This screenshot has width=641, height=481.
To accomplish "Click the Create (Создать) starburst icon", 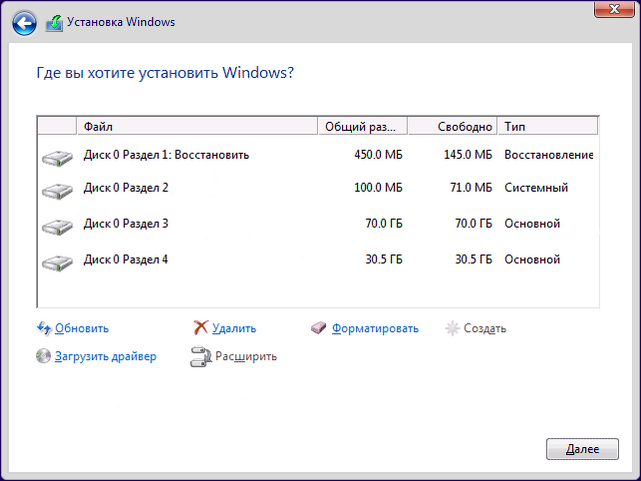I will pyautogui.click(x=452, y=328).
